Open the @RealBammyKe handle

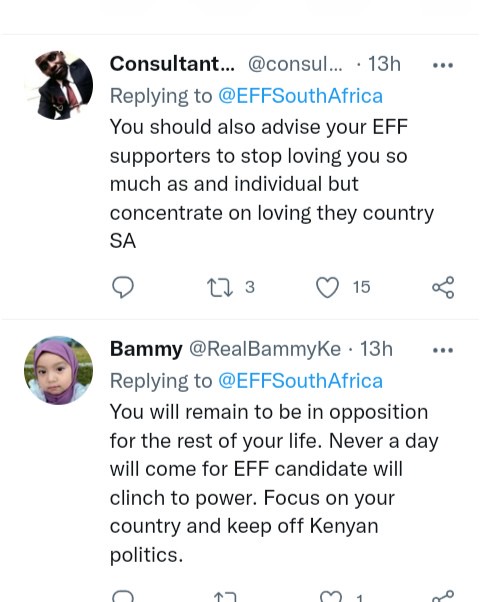pyautogui.click(x=265, y=349)
